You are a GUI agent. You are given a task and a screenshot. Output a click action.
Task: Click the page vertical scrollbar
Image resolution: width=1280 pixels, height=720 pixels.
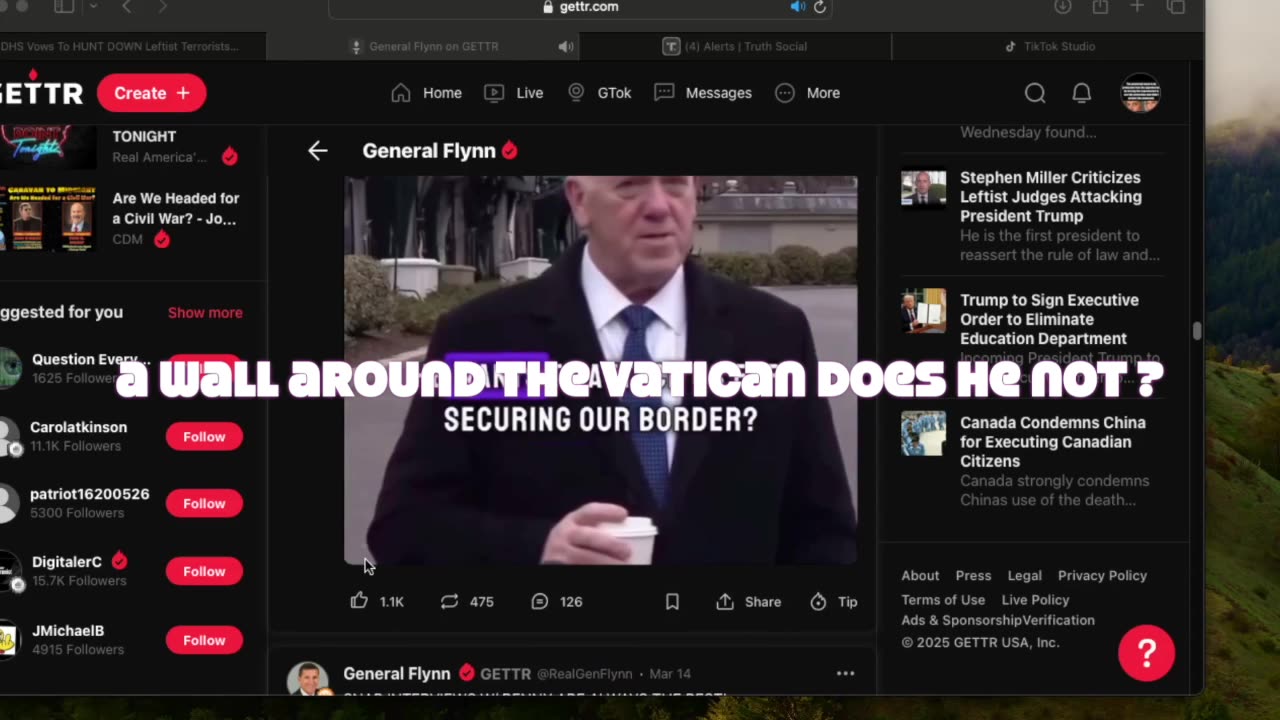pyautogui.click(x=1197, y=331)
